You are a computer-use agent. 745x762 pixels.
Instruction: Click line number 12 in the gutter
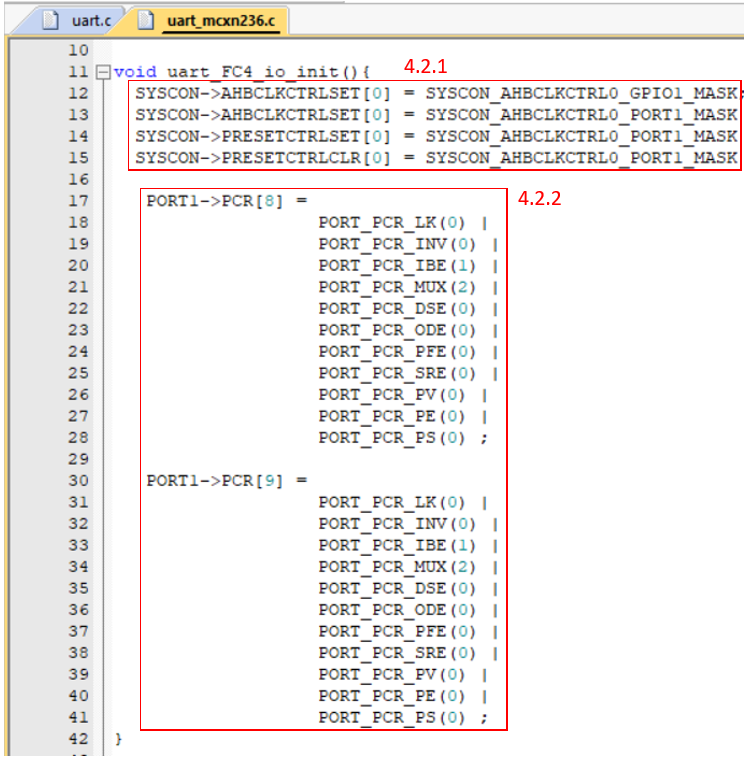pos(78,93)
